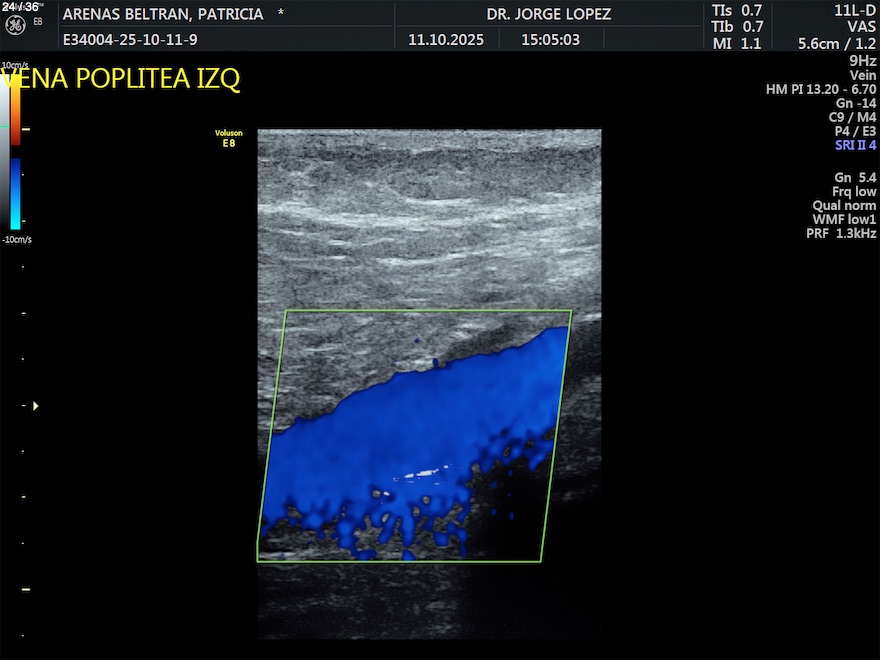880x660 pixels.
Task: Click the Frq low parameter
Action: 854,191
